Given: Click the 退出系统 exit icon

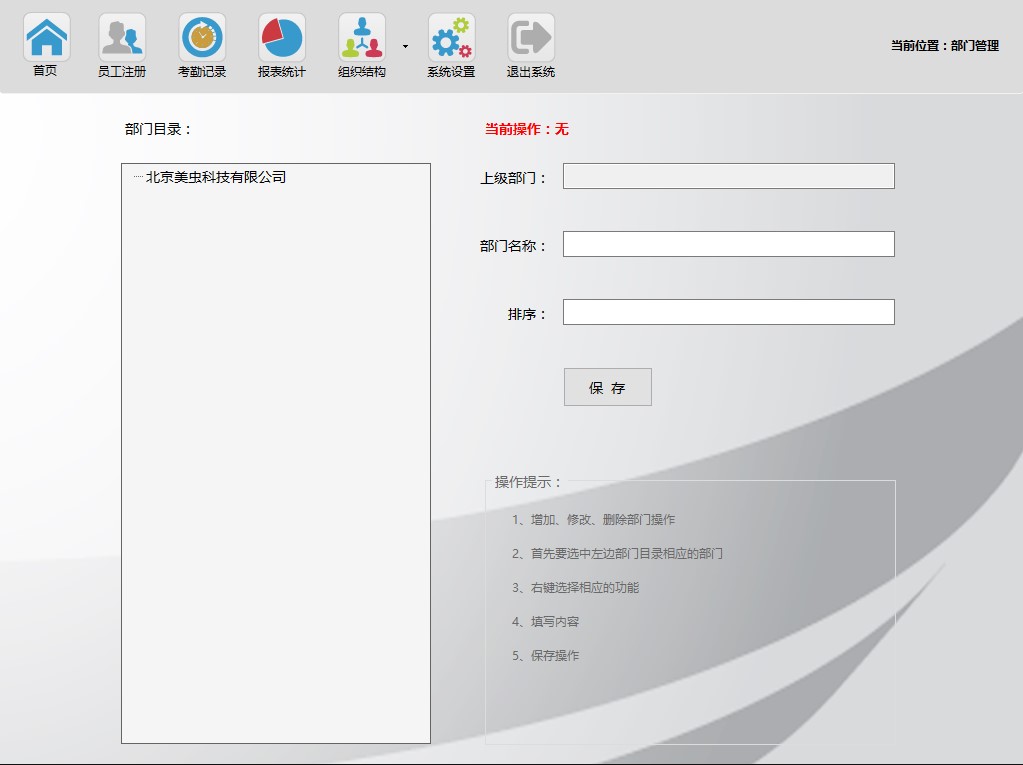Looking at the screenshot, I should (x=531, y=38).
